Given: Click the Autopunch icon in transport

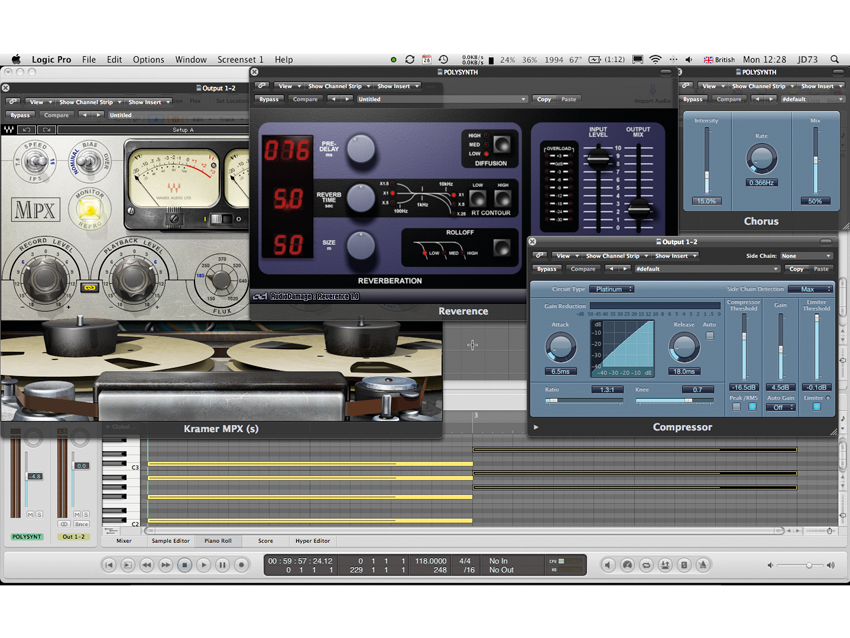Looking at the screenshot, I should 665,565.
